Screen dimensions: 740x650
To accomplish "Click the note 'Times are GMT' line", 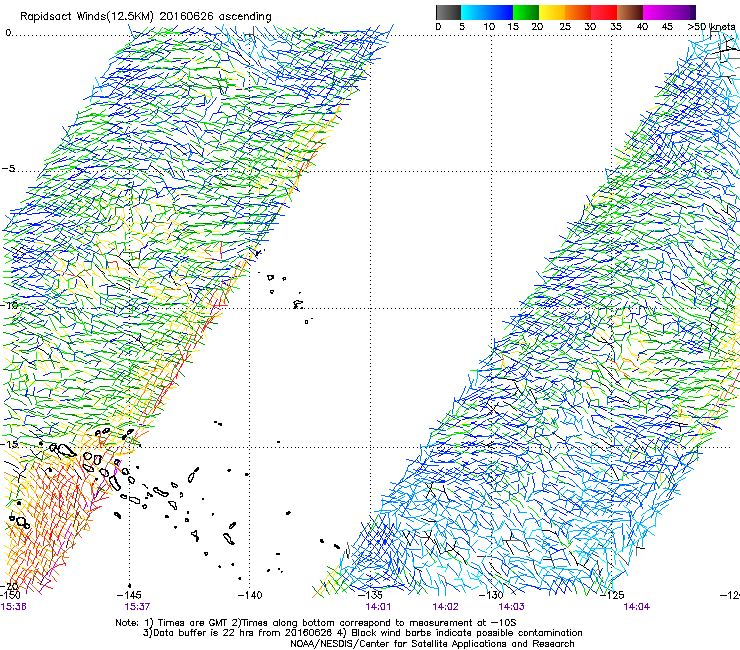I will (316, 623).
